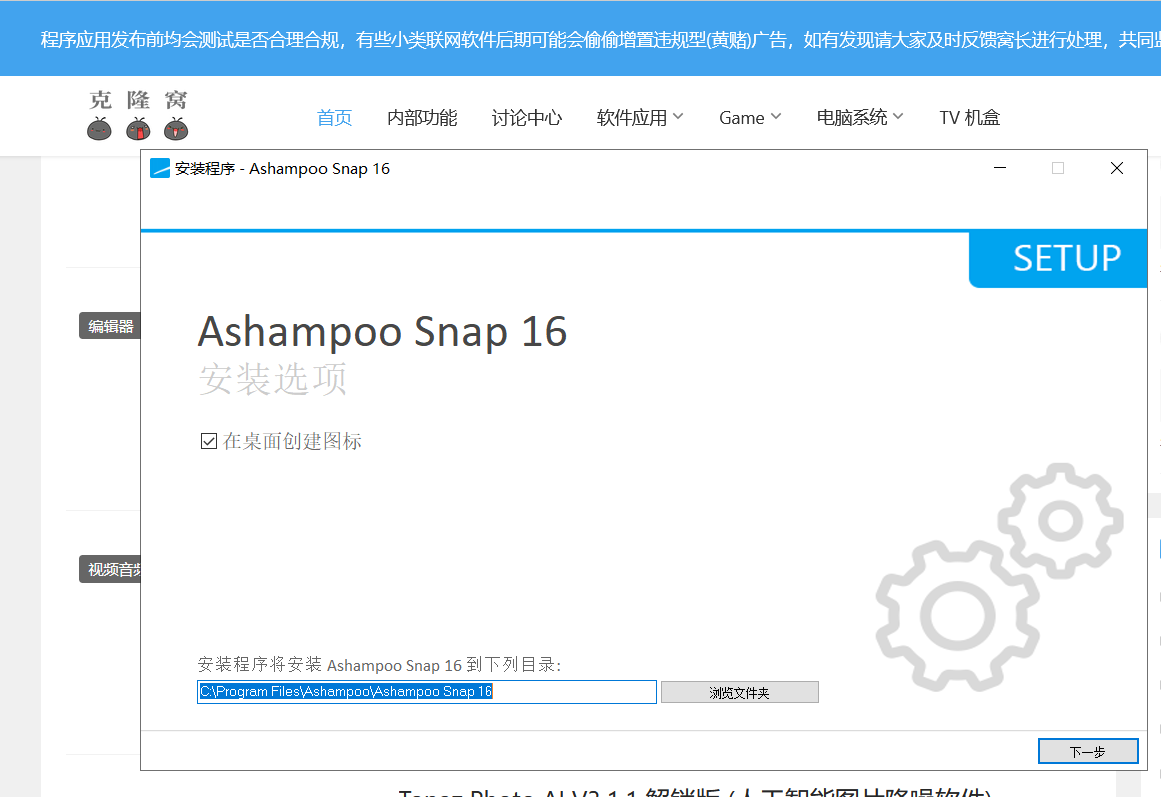Click the Ashampoo Snap 16 heading
This screenshot has width=1161, height=797.
point(382,331)
